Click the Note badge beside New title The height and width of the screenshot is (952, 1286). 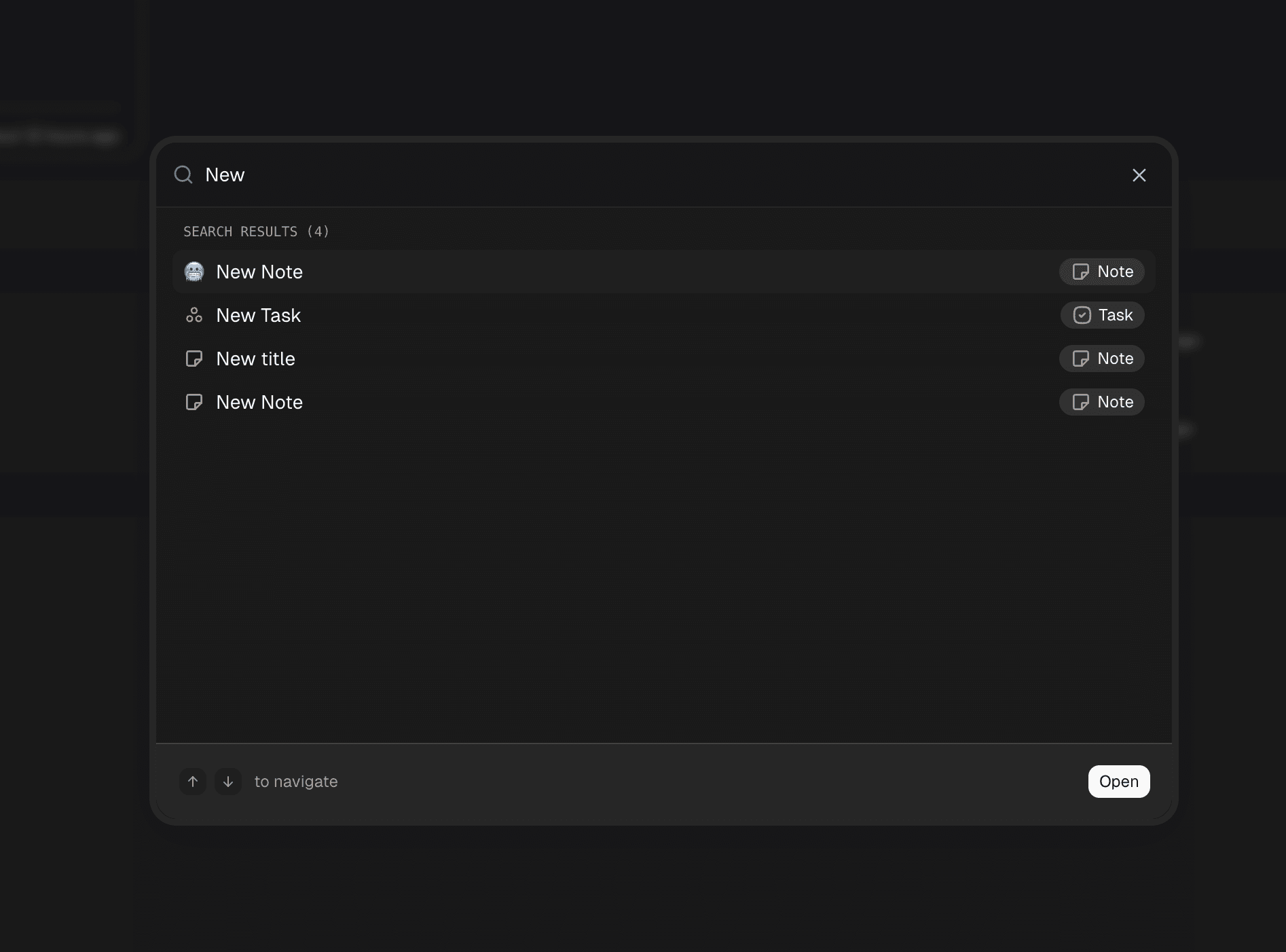click(x=1101, y=359)
